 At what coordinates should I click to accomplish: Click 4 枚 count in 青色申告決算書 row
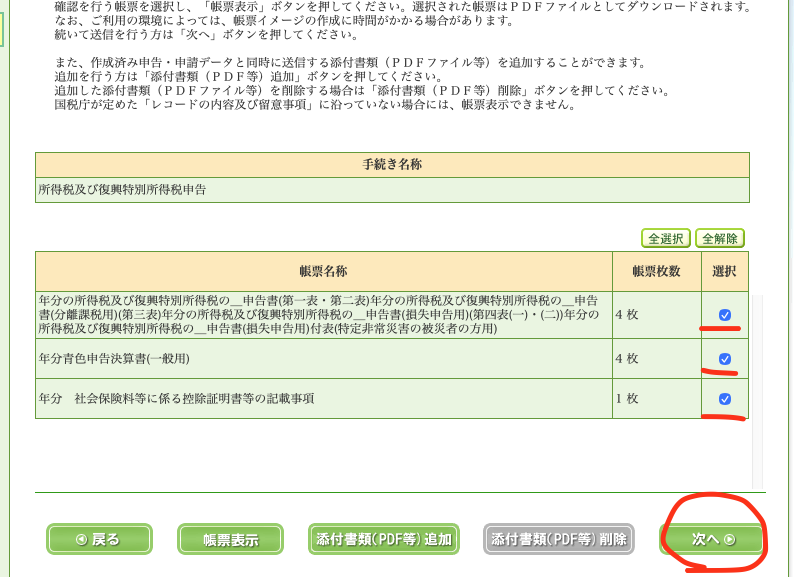[x=627, y=359]
